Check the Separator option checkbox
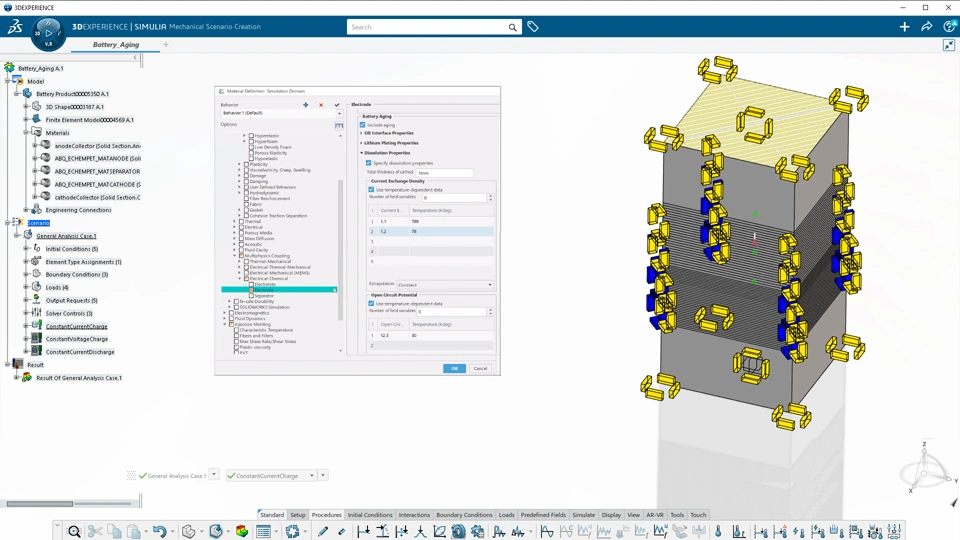Screen dimensions: 960x540 click(251, 296)
